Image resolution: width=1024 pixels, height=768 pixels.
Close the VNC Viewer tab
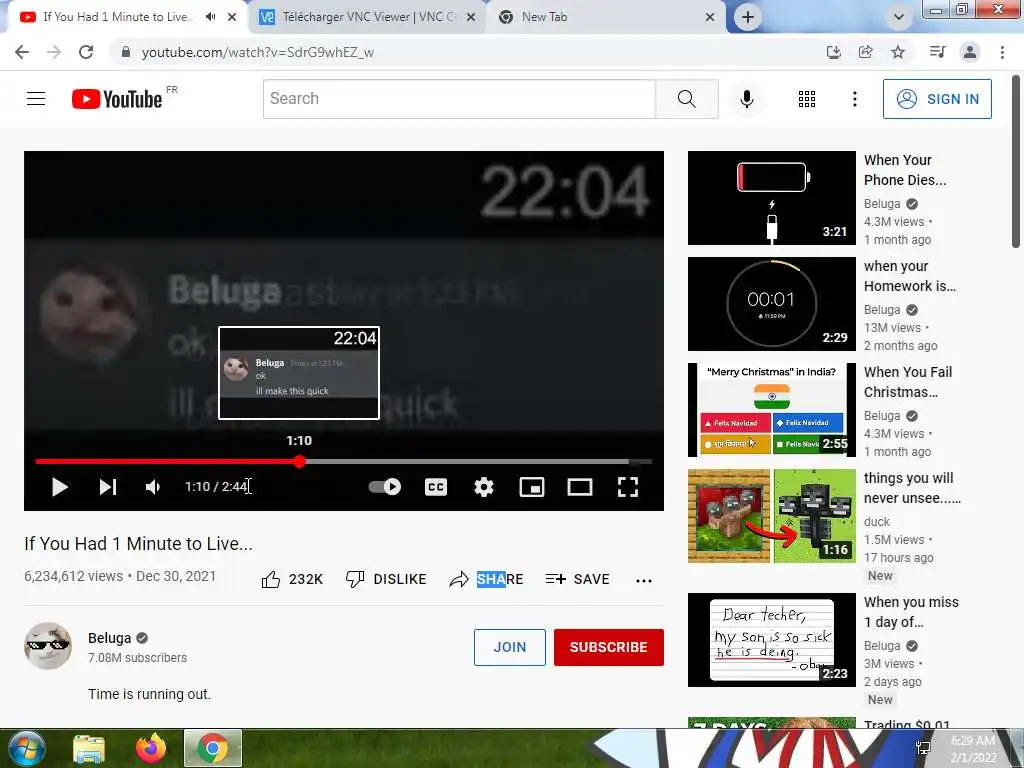(x=470, y=17)
